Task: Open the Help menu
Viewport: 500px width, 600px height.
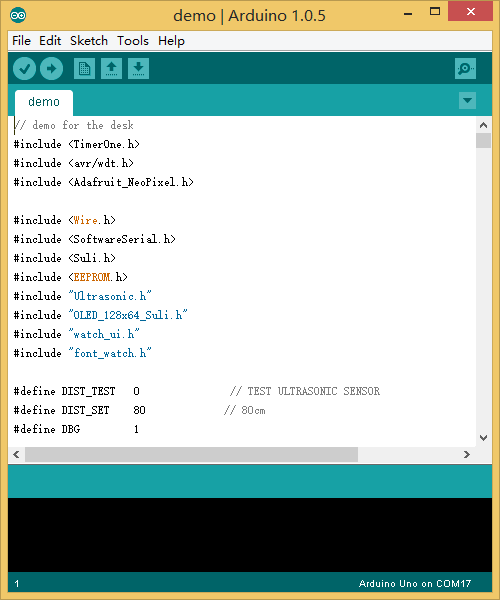Action: pyautogui.click(x=171, y=41)
